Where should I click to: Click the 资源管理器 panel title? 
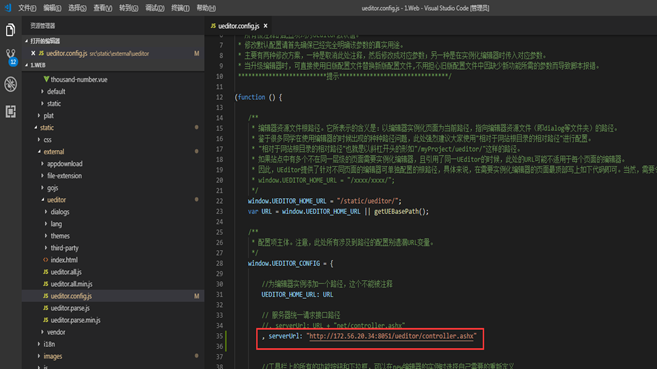42,26
